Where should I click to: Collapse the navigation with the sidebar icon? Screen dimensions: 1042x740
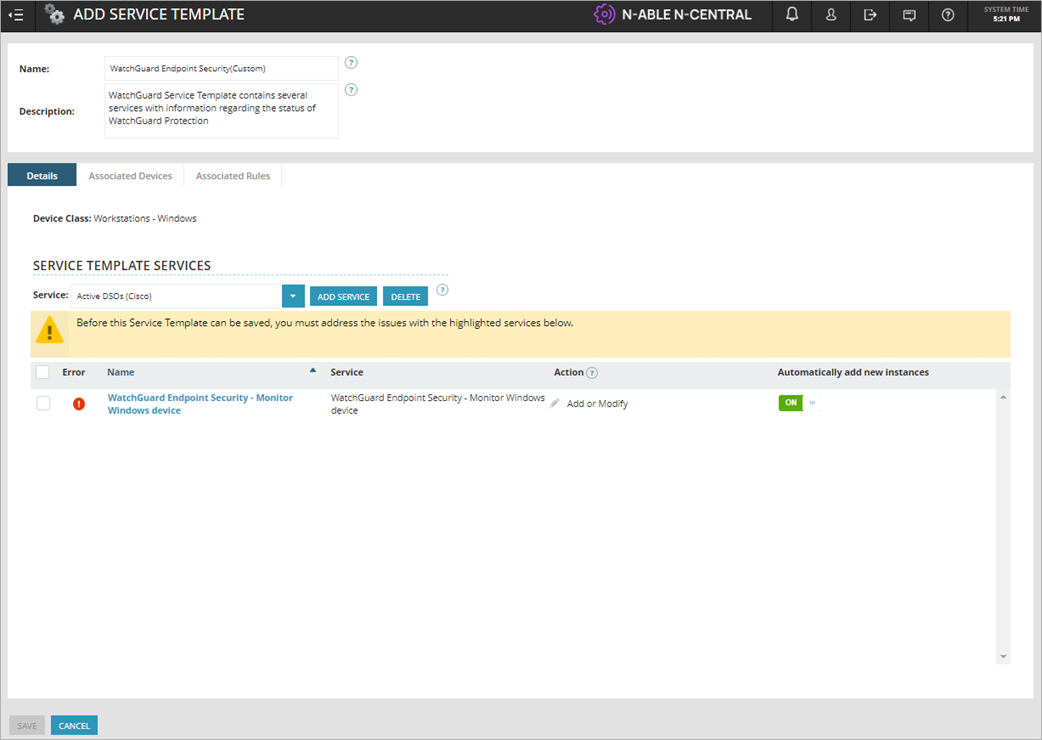[16, 15]
